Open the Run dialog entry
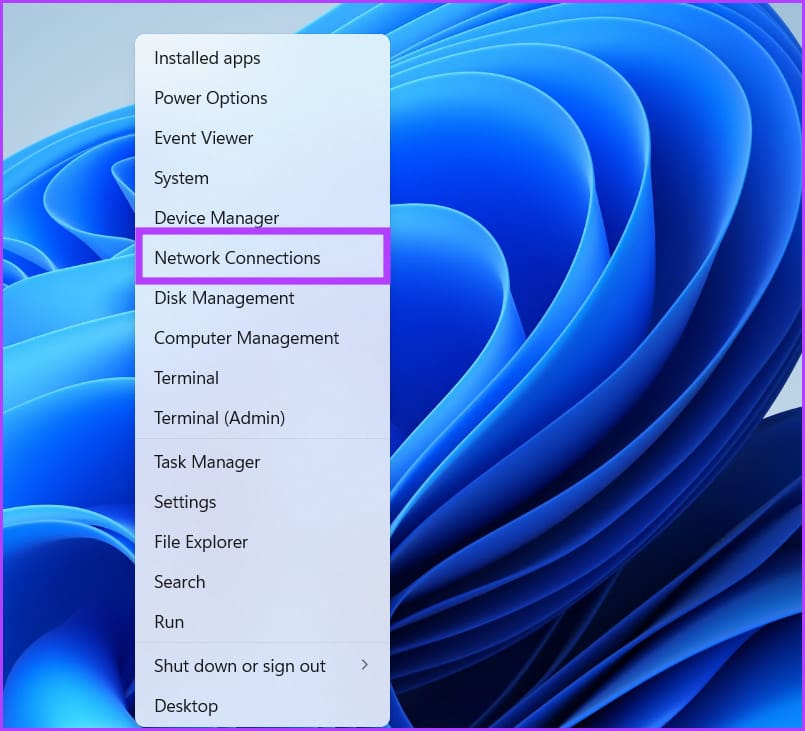The height and width of the screenshot is (731, 805). [262, 622]
